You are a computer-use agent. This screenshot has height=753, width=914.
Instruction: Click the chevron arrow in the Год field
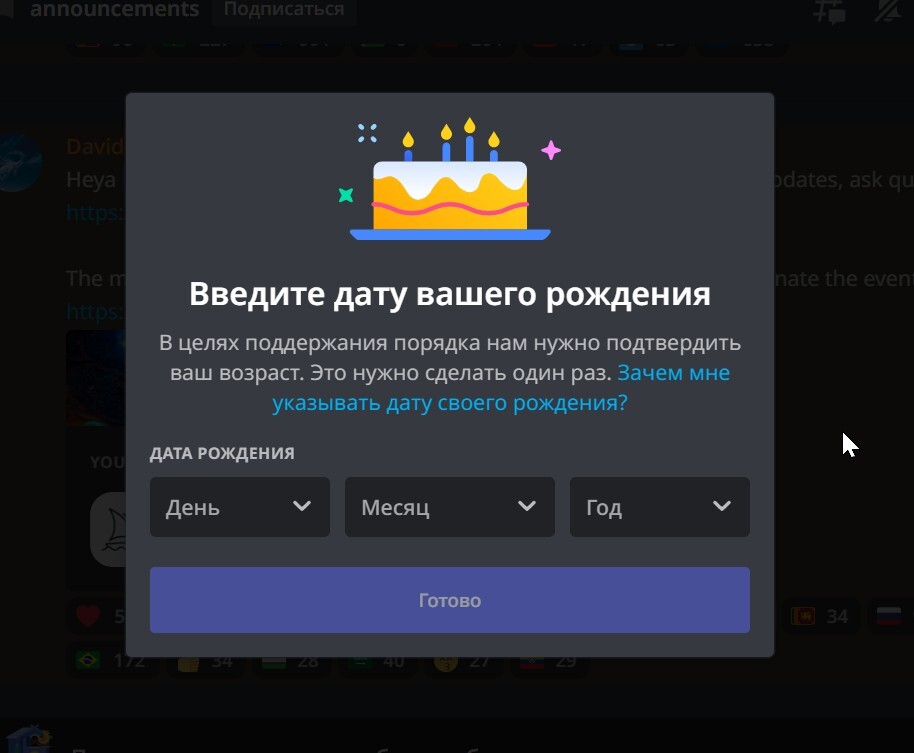[x=722, y=506]
